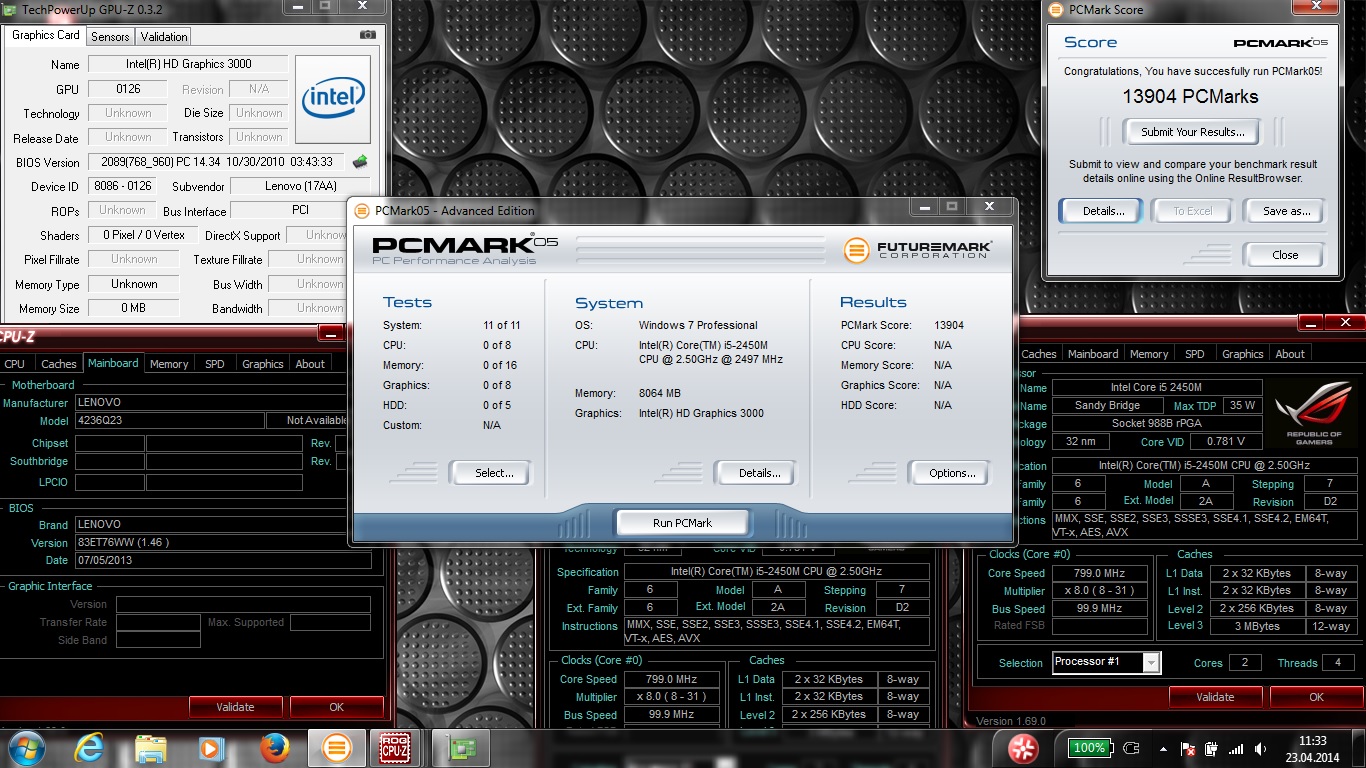Click Validate in the LENOVO mainboard CPU-Z window
This screenshot has height=768, width=1366.
point(236,707)
